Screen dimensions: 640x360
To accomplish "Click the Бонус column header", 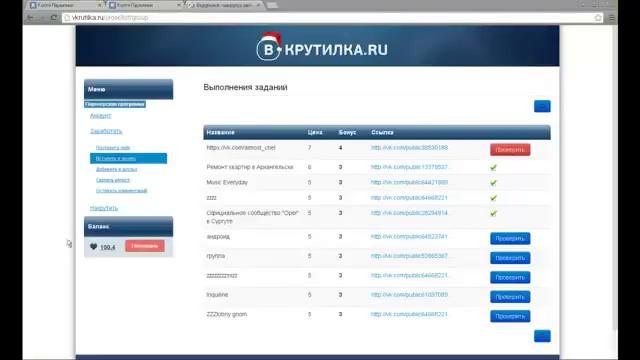I will pyautogui.click(x=347, y=132).
